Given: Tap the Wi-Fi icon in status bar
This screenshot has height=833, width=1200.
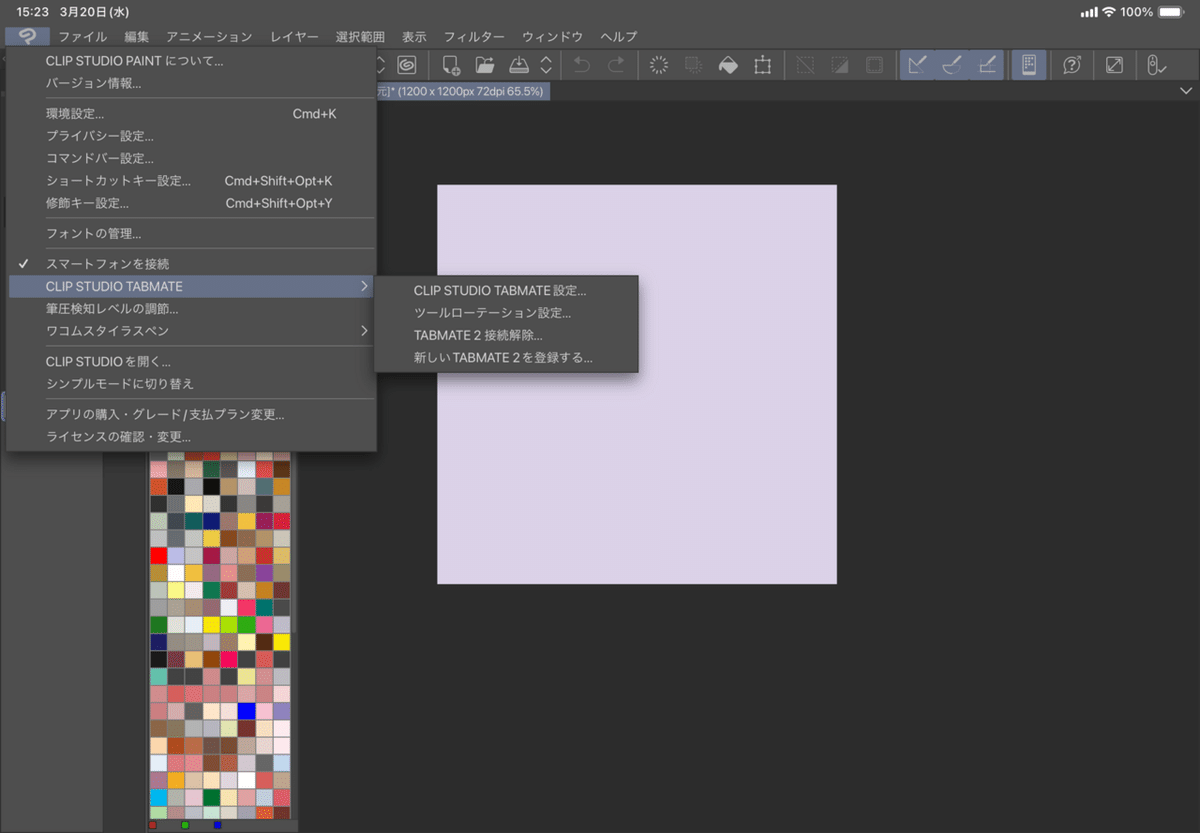Looking at the screenshot, I should point(1108,12).
